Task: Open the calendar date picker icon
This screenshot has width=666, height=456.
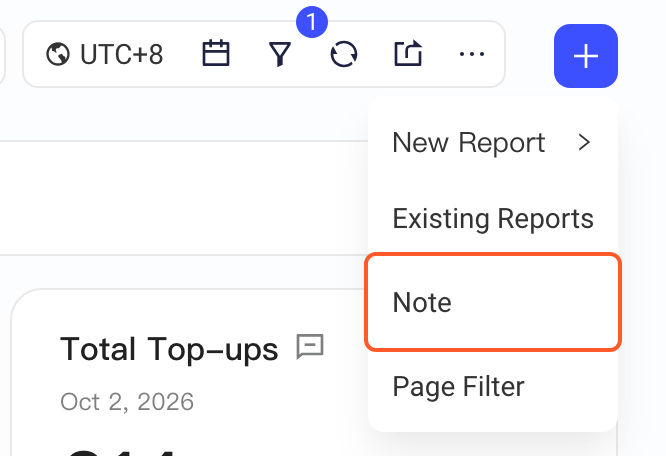Action: [216, 53]
